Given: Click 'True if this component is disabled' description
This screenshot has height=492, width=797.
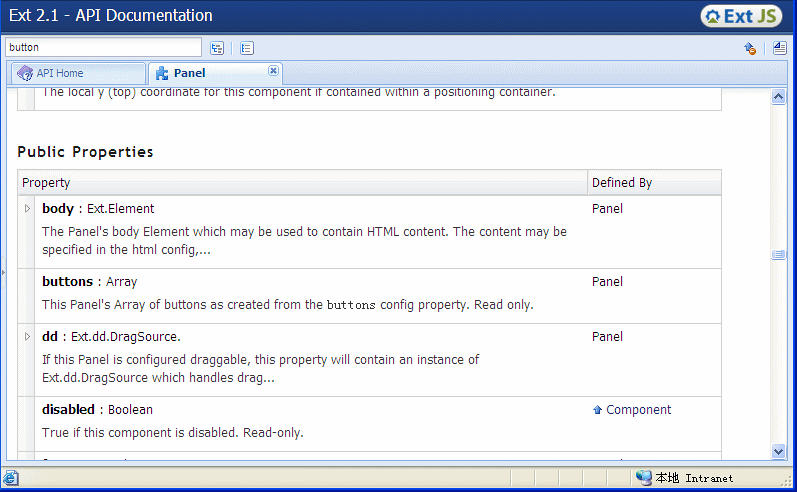Looking at the screenshot, I should pyautogui.click(x=172, y=433).
